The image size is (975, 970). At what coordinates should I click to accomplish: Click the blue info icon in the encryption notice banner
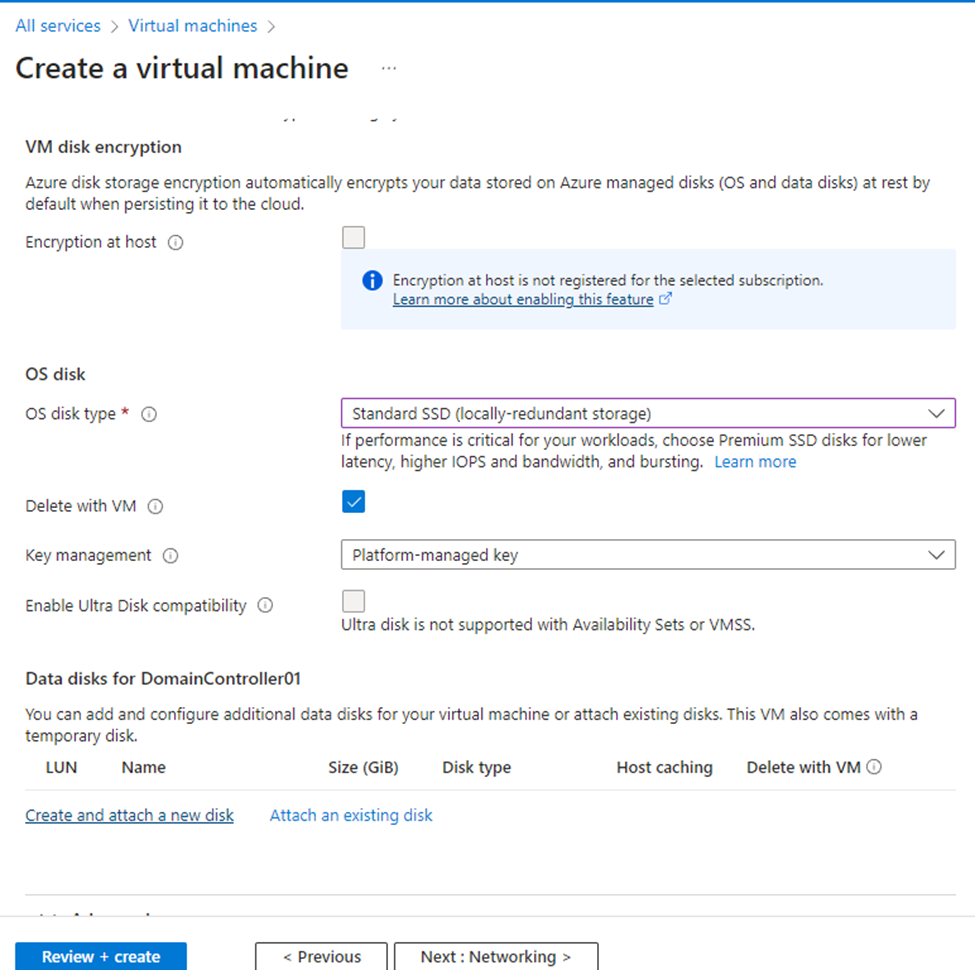click(370, 281)
